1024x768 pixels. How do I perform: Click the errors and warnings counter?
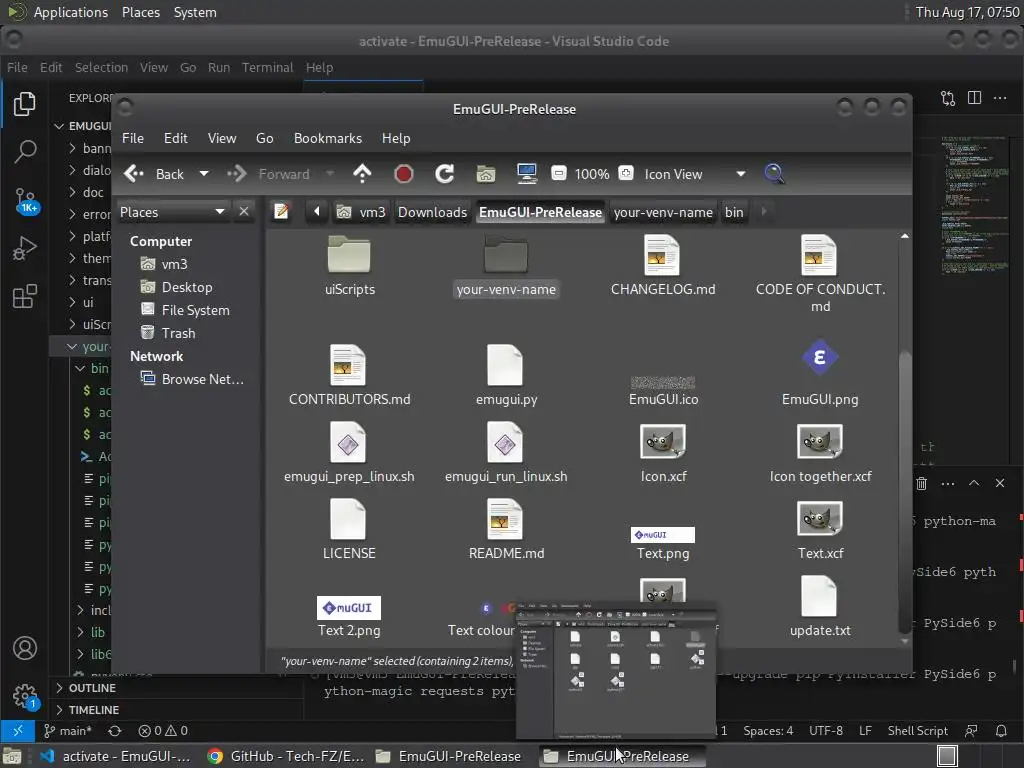click(163, 731)
